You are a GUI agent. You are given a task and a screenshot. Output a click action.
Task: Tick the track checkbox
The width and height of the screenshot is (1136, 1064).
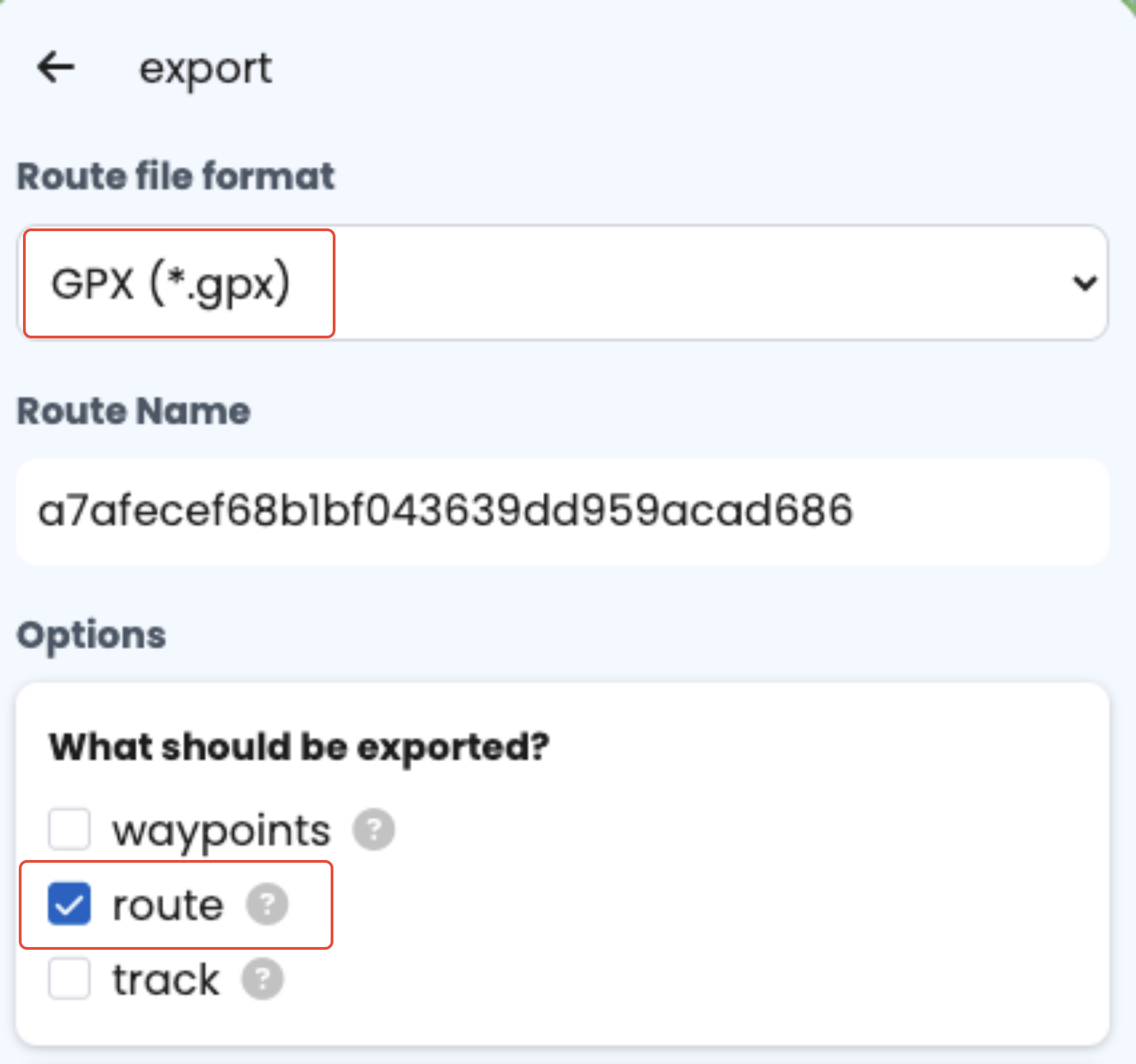(69, 979)
